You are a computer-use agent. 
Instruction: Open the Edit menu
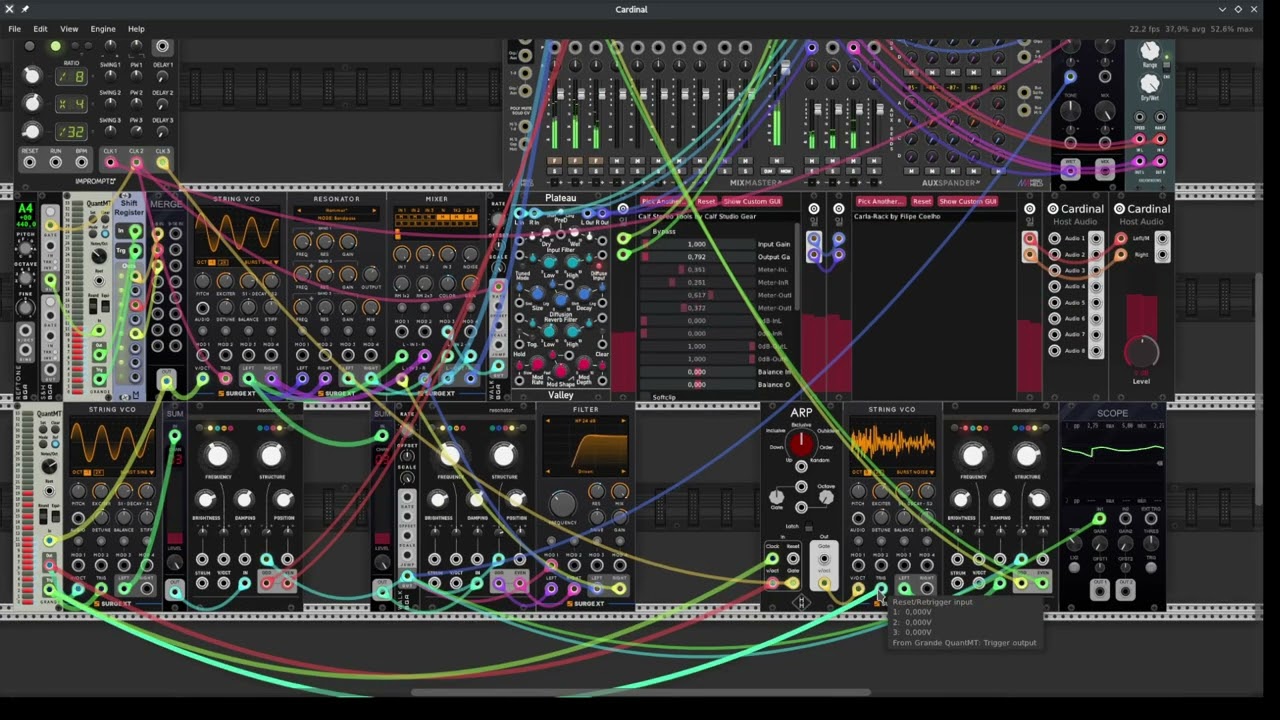pos(40,29)
